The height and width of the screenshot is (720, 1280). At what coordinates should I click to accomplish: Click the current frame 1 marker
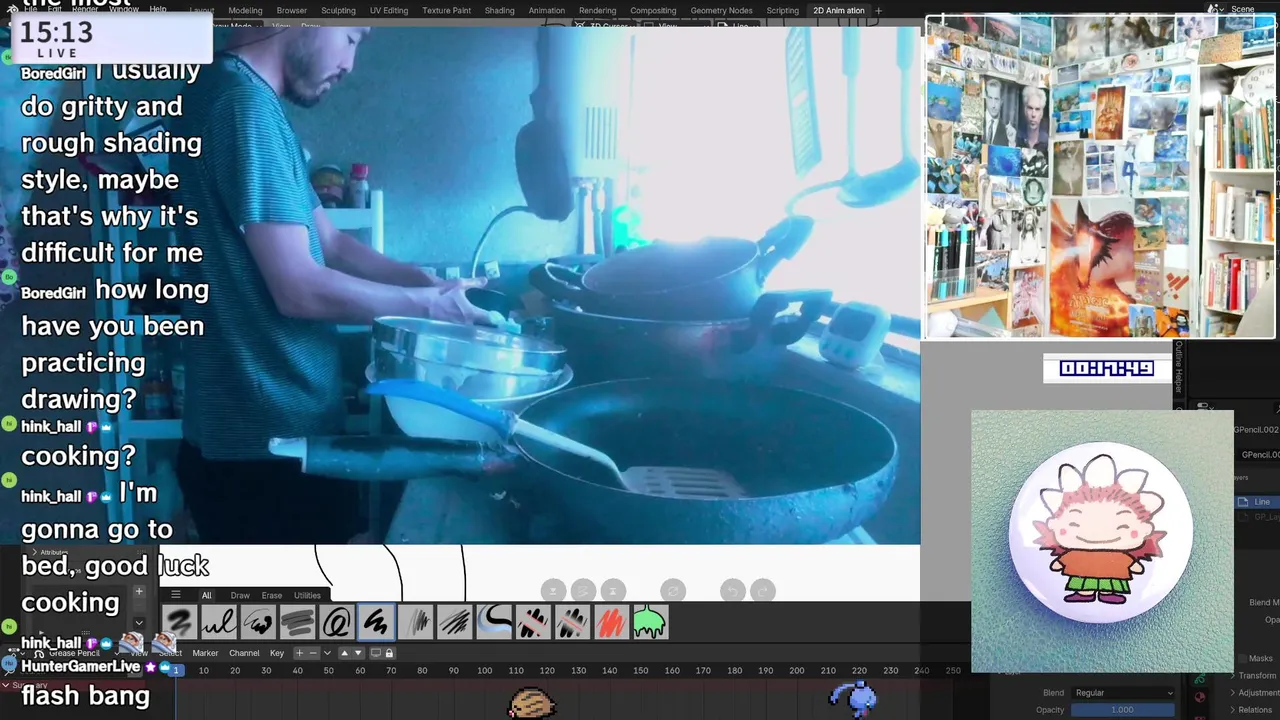(x=176, y=670)
